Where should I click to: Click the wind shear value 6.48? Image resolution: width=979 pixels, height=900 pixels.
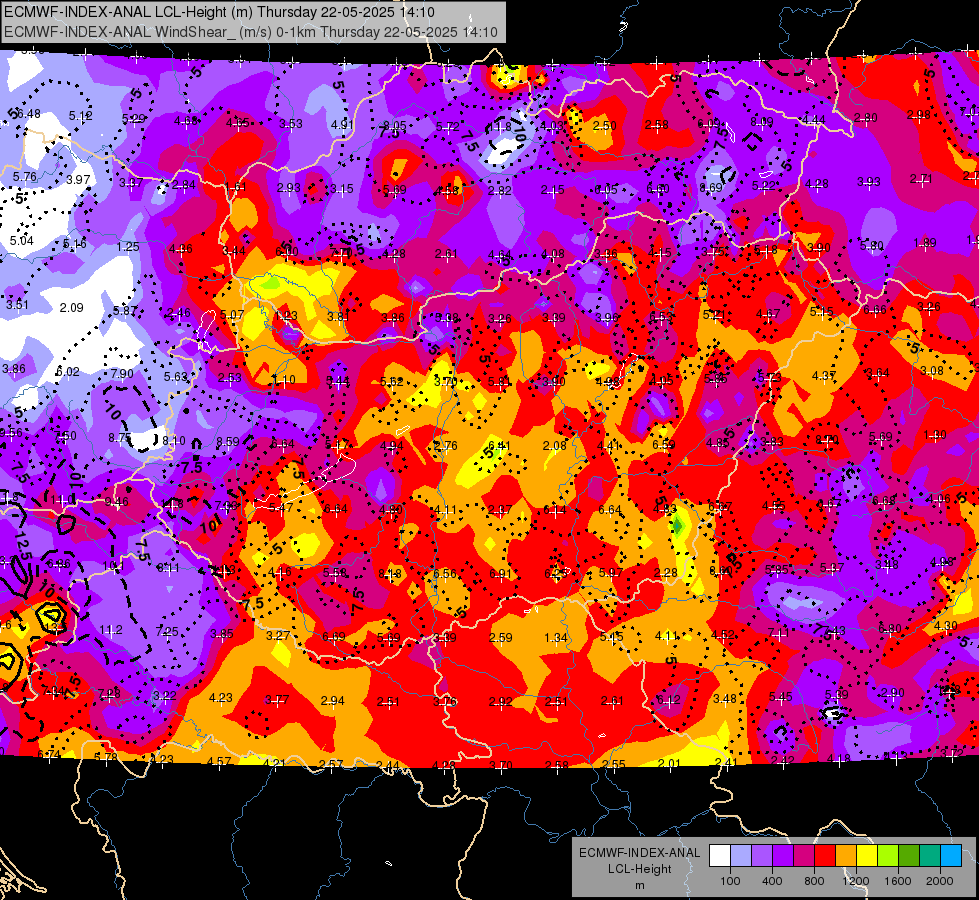point(29,114)
